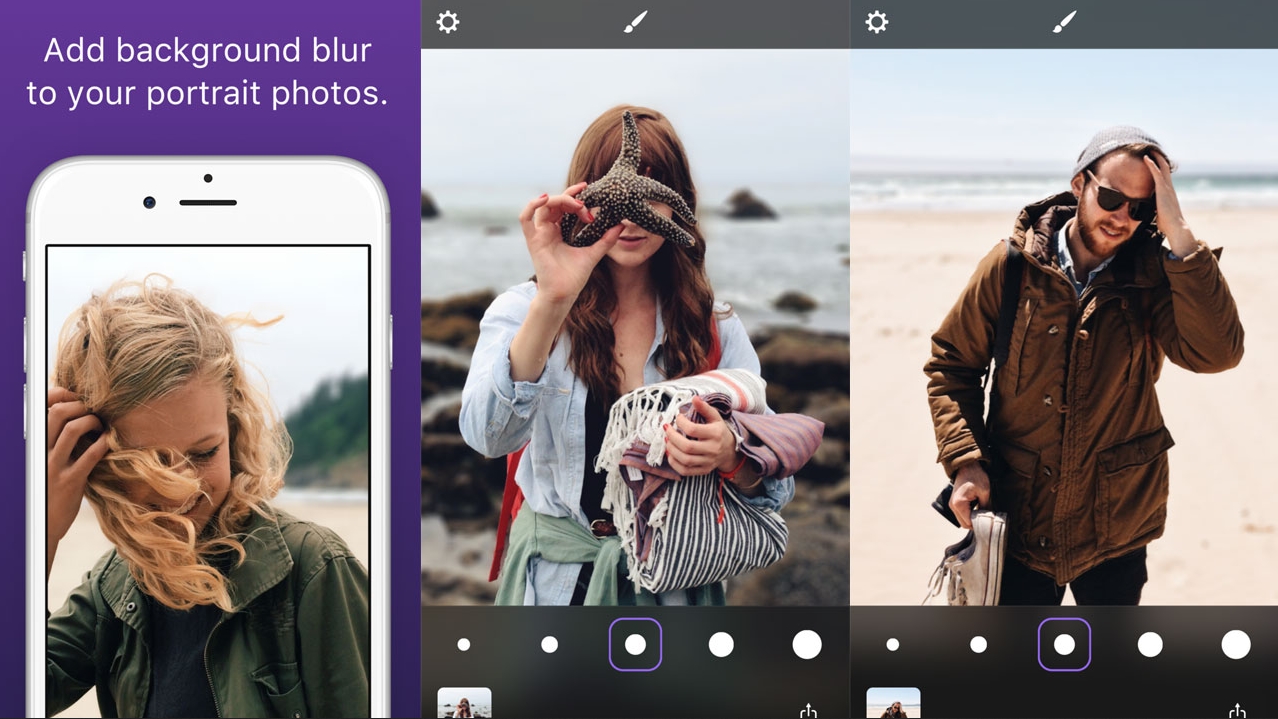Open the photo thumbnail below the beach man screen's blur dots
This screenshot has width=1278, height=719.
pyautogui.click(x=893, y=703)
